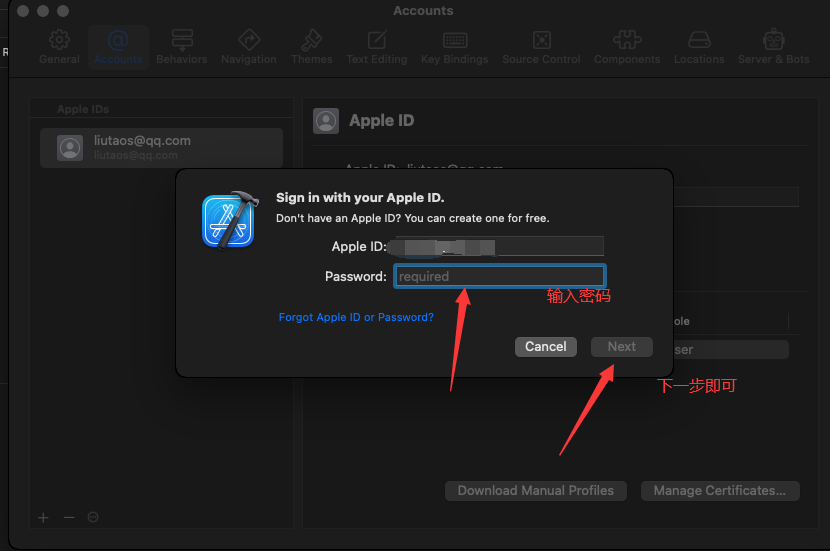Screen dimensions: 830x551
Task: Open the Key Bindings keyboard icon
Action: click(x=455, y=40)
